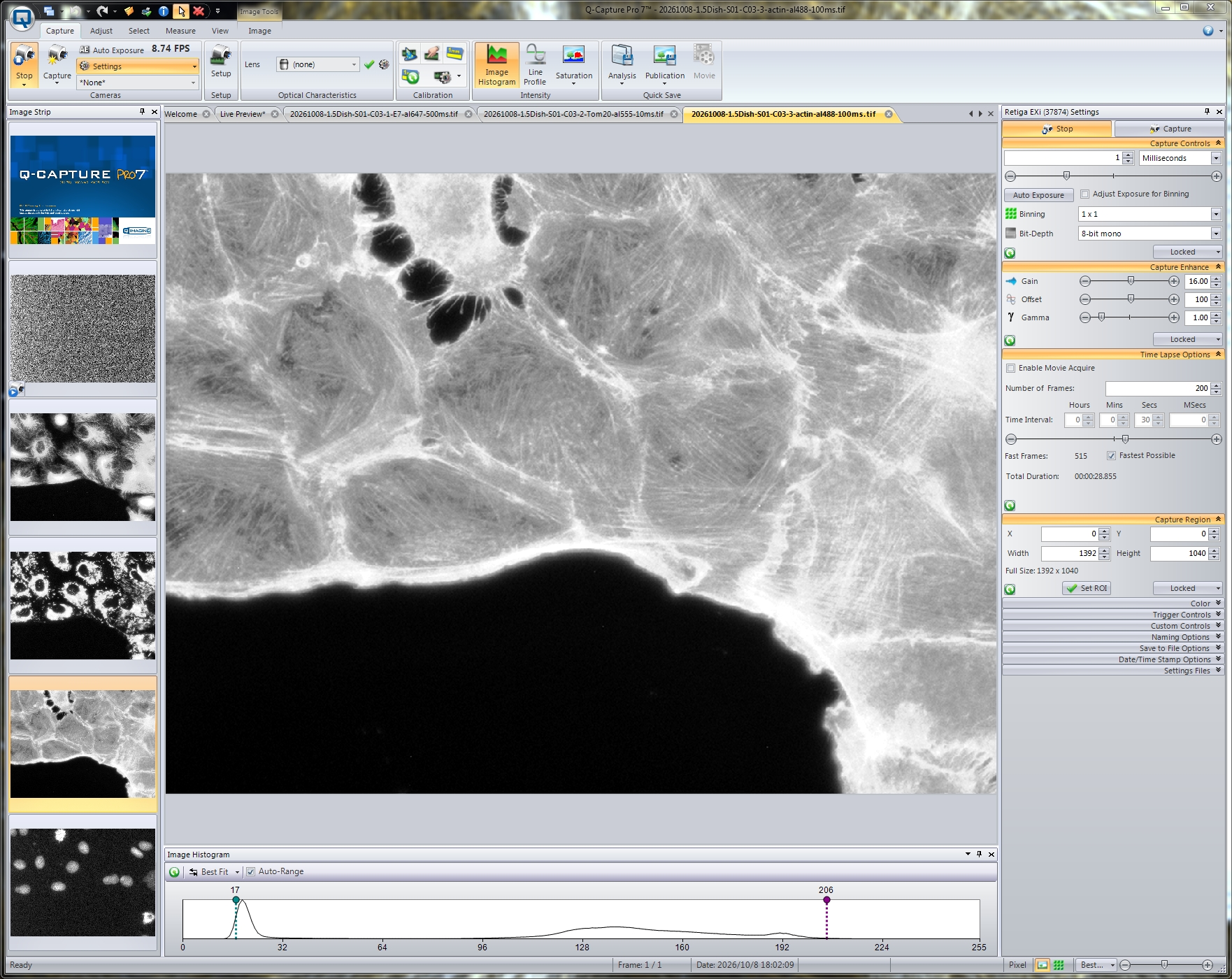The image size is (1232, 979).
Task: Click the Capture button in Retiga settings
Action: 1169,129
